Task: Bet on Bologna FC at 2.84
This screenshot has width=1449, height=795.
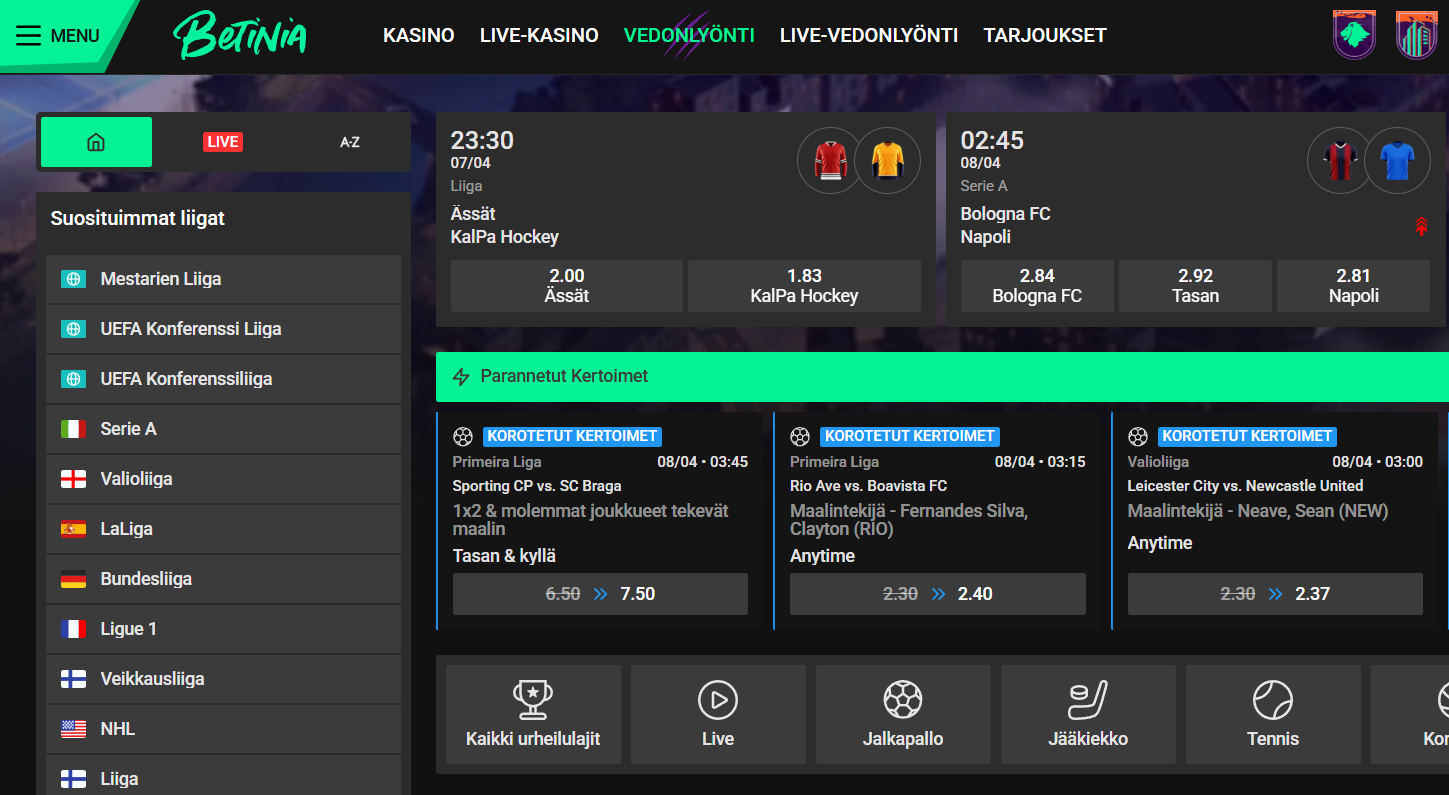Action: tap(1037, 286)
